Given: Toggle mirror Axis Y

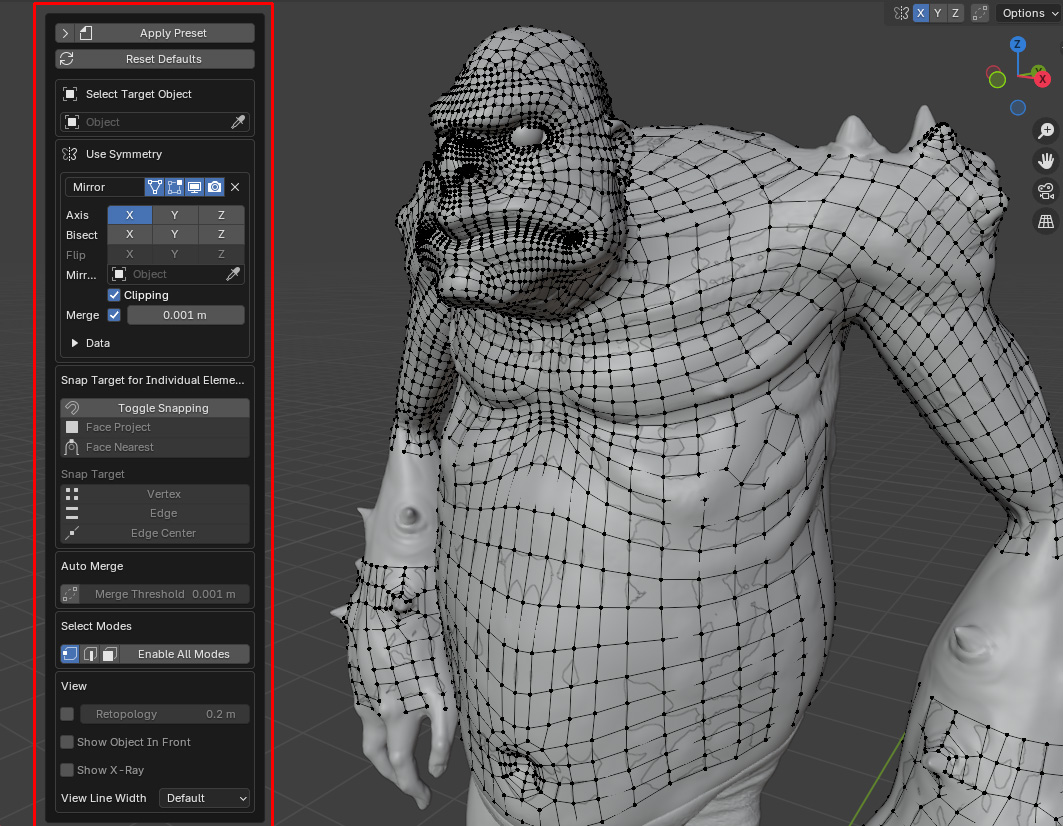Looking at the screenshot, I should click(x=175, y=215).
